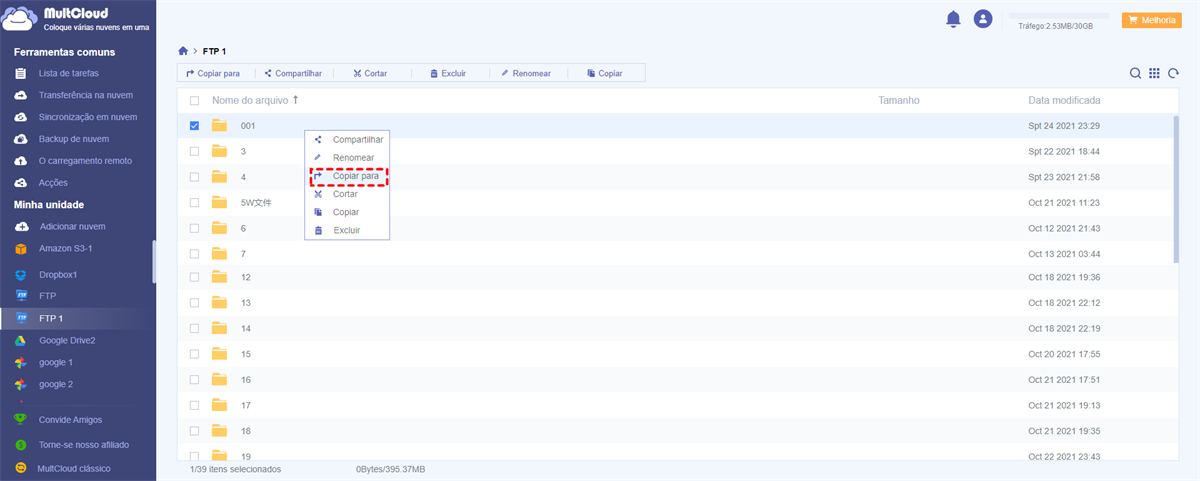Open the FTP drive in the sidebar
This screenshot has width=1200, height=481.
(76, 296)
